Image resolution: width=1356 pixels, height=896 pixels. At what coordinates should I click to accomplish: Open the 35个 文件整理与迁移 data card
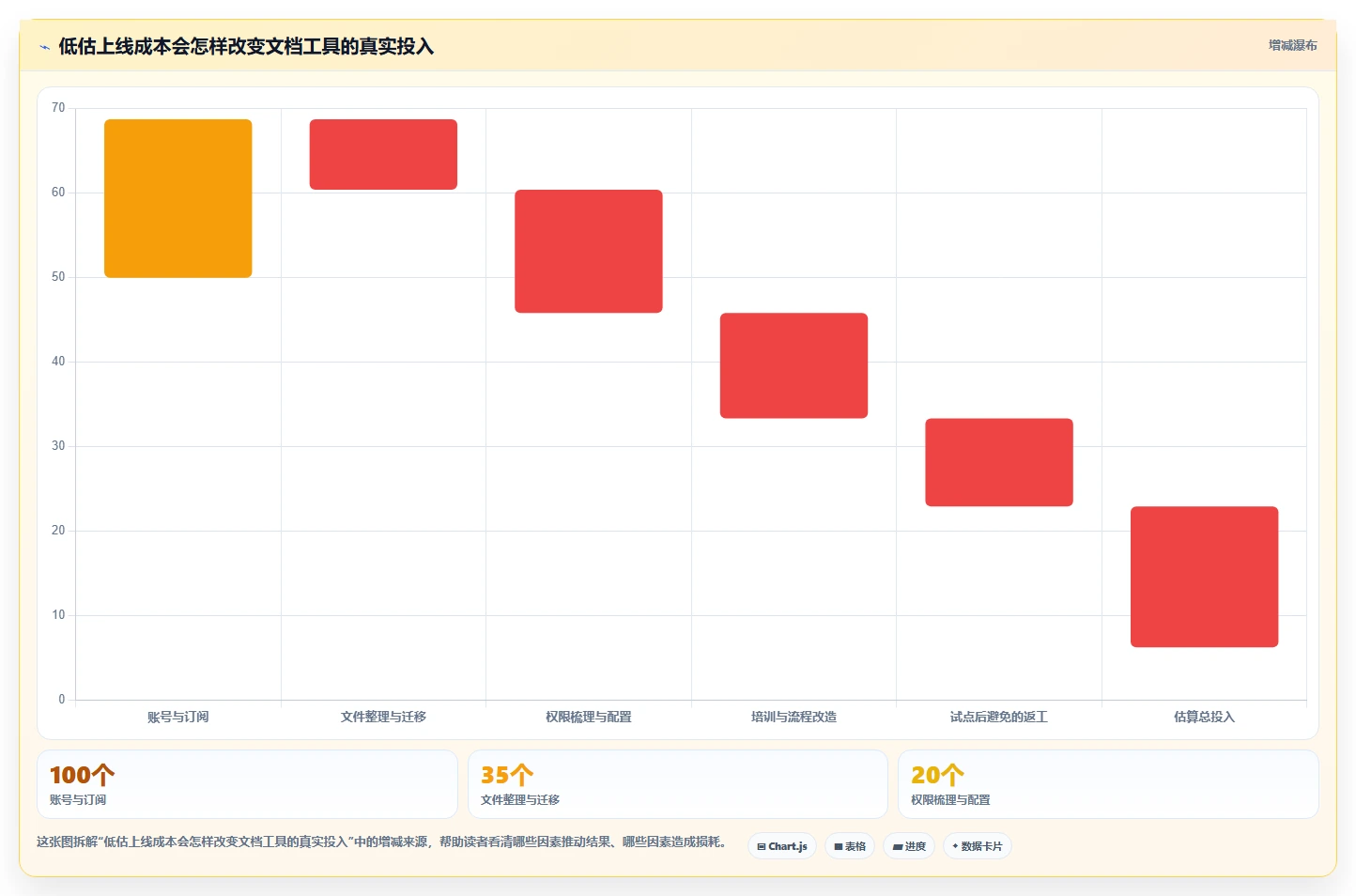pyautogui.click(x=678, y=784)
